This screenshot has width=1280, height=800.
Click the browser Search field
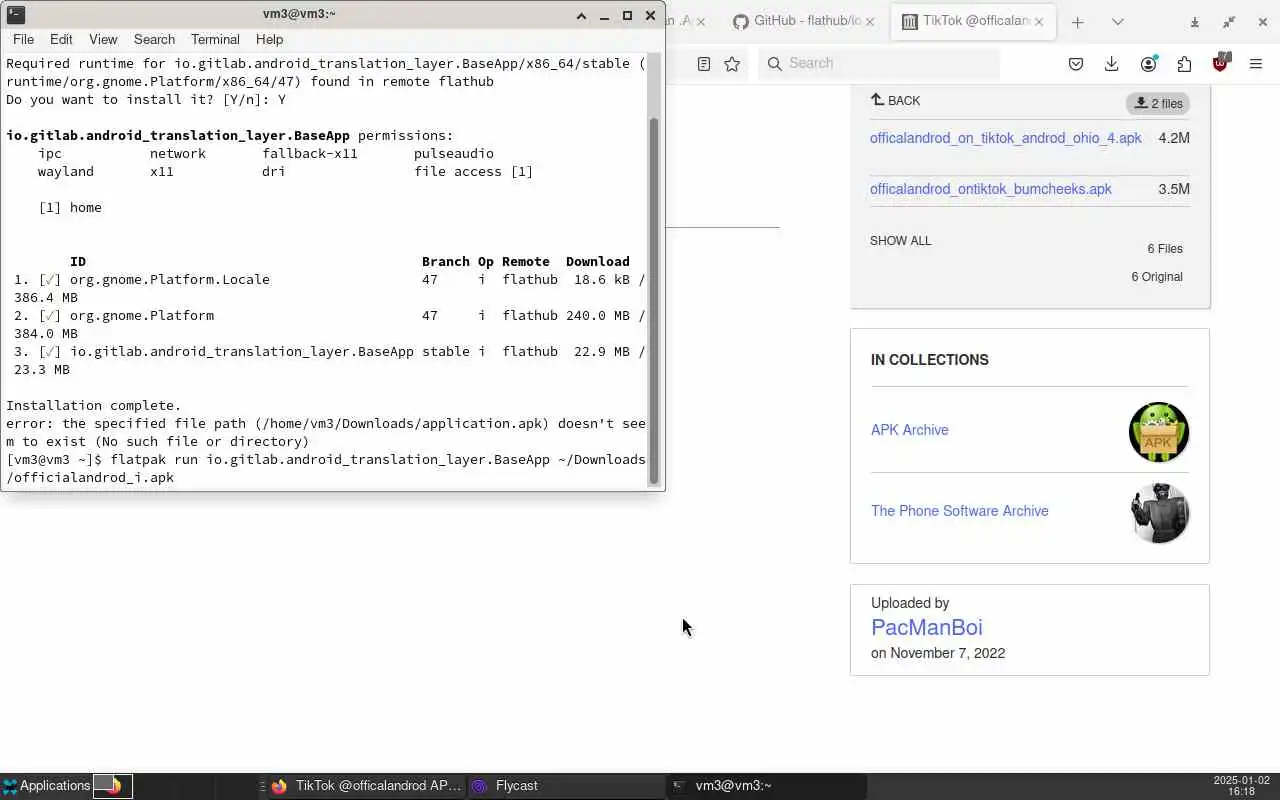[880, 63]
